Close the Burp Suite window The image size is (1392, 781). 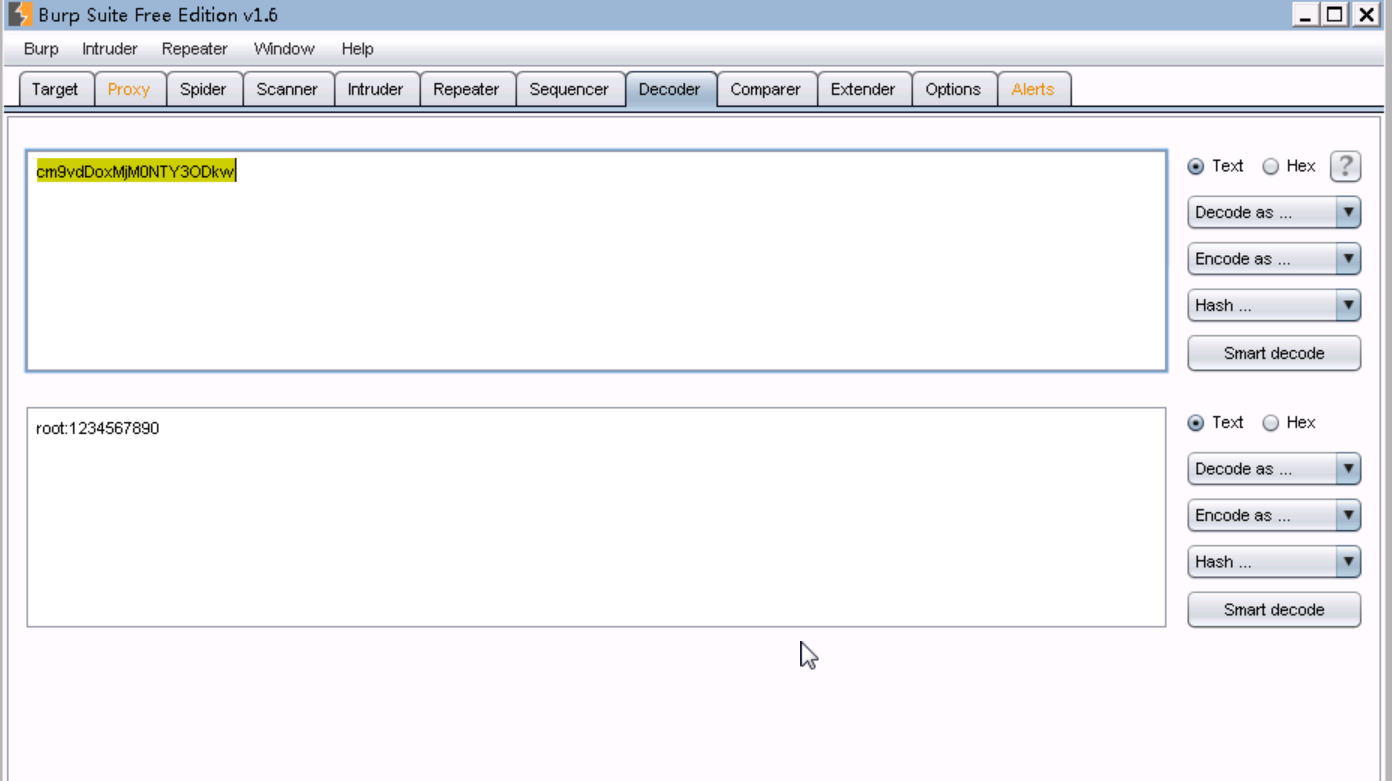(x=1366, y=14)
